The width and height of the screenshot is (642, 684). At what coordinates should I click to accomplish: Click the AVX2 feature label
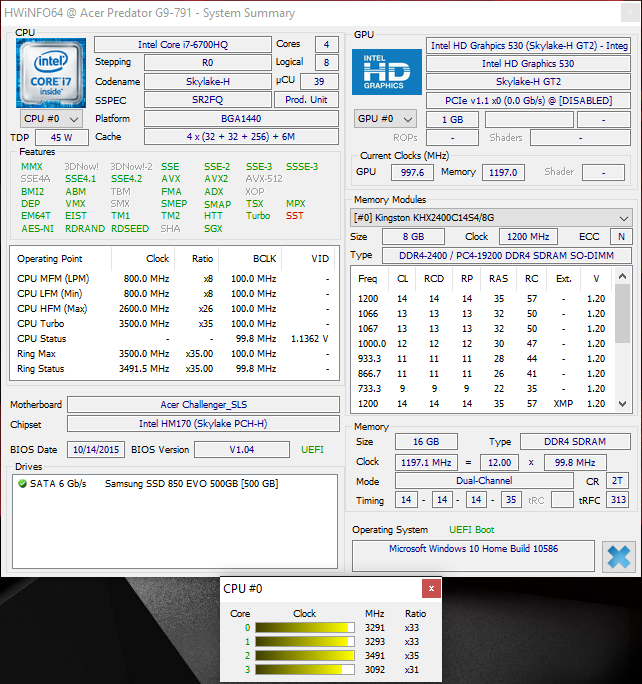(216, 179)
